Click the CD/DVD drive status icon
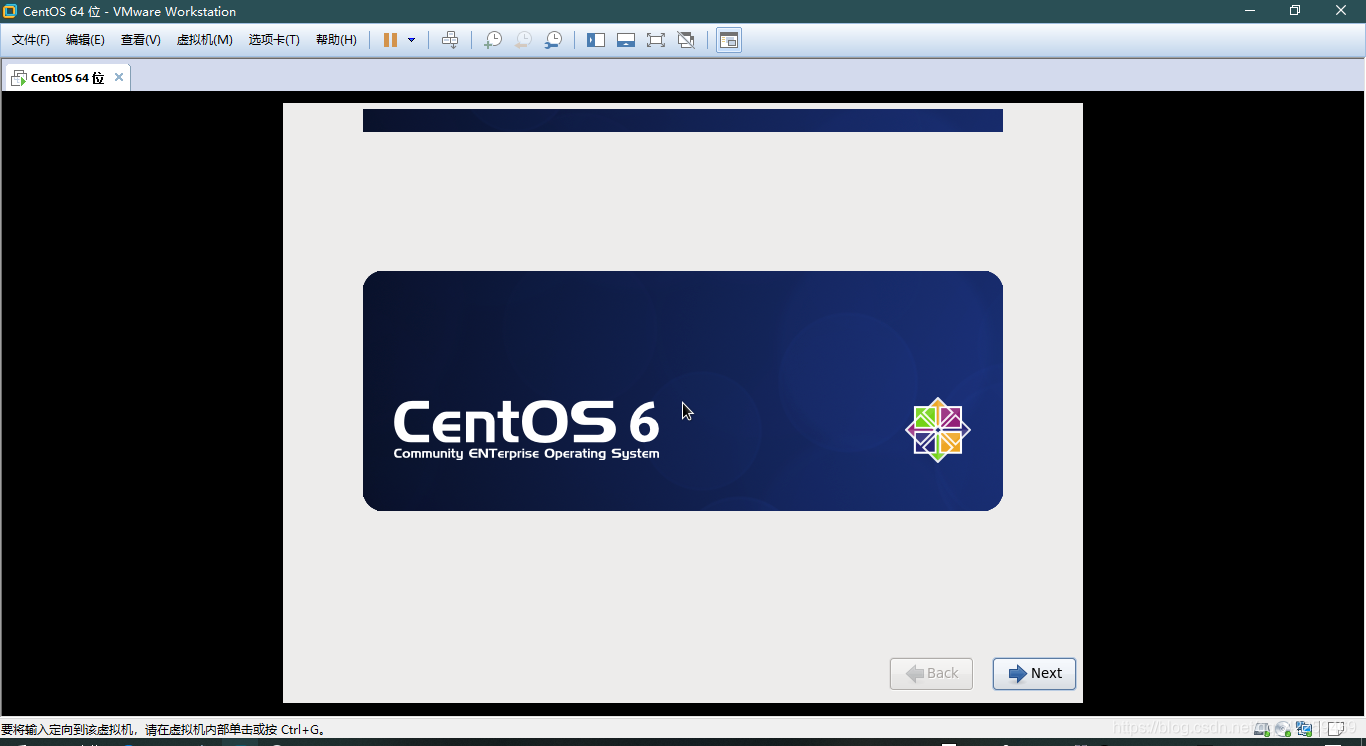Screen dimensions: 1366x746 pyautogui.click(x=1283, y=729)
